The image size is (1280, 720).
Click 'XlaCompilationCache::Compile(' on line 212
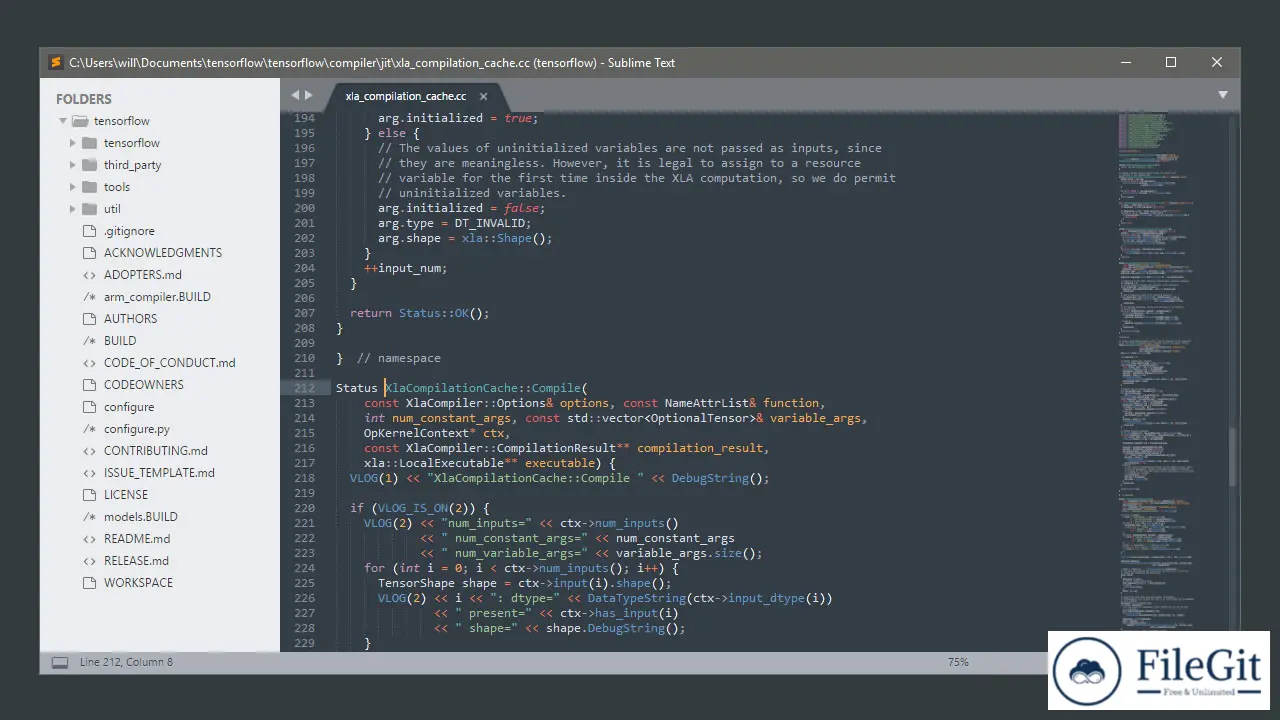[487, 388]
